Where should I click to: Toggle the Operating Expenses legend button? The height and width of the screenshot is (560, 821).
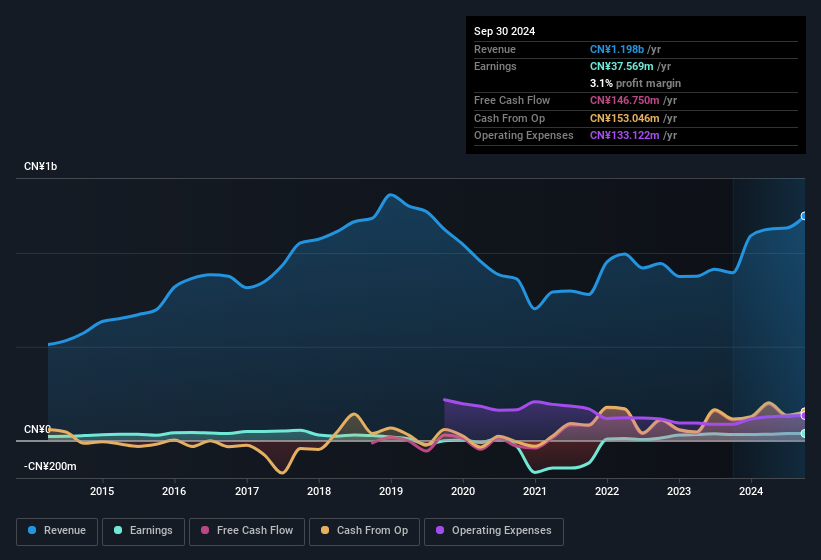(x=493, y=531)
